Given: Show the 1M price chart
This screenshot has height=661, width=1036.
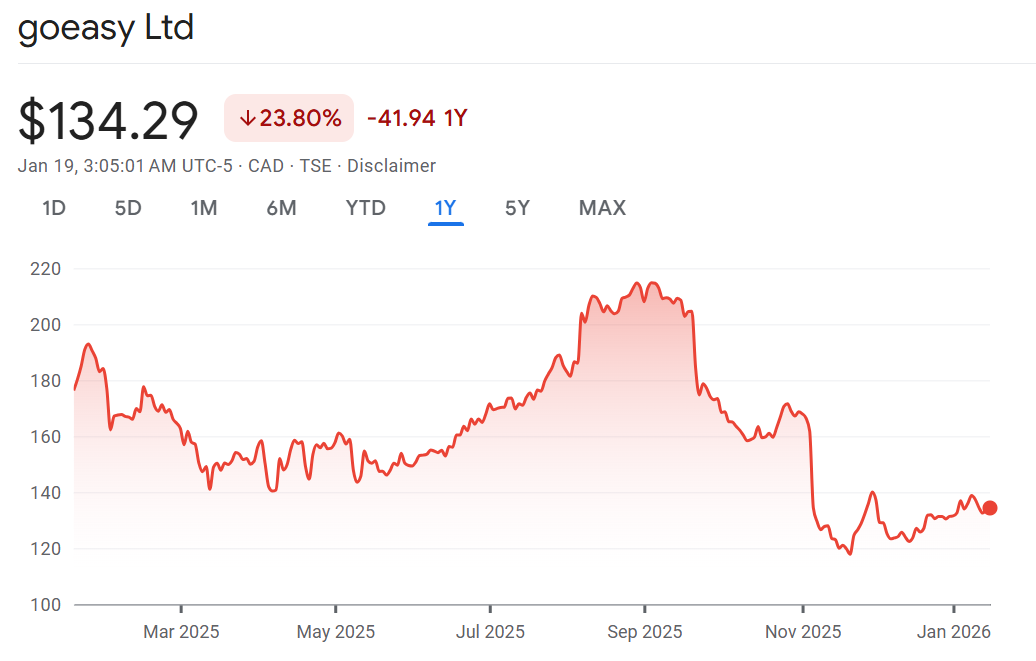Looking at the screenshot, I should [204, 208].
